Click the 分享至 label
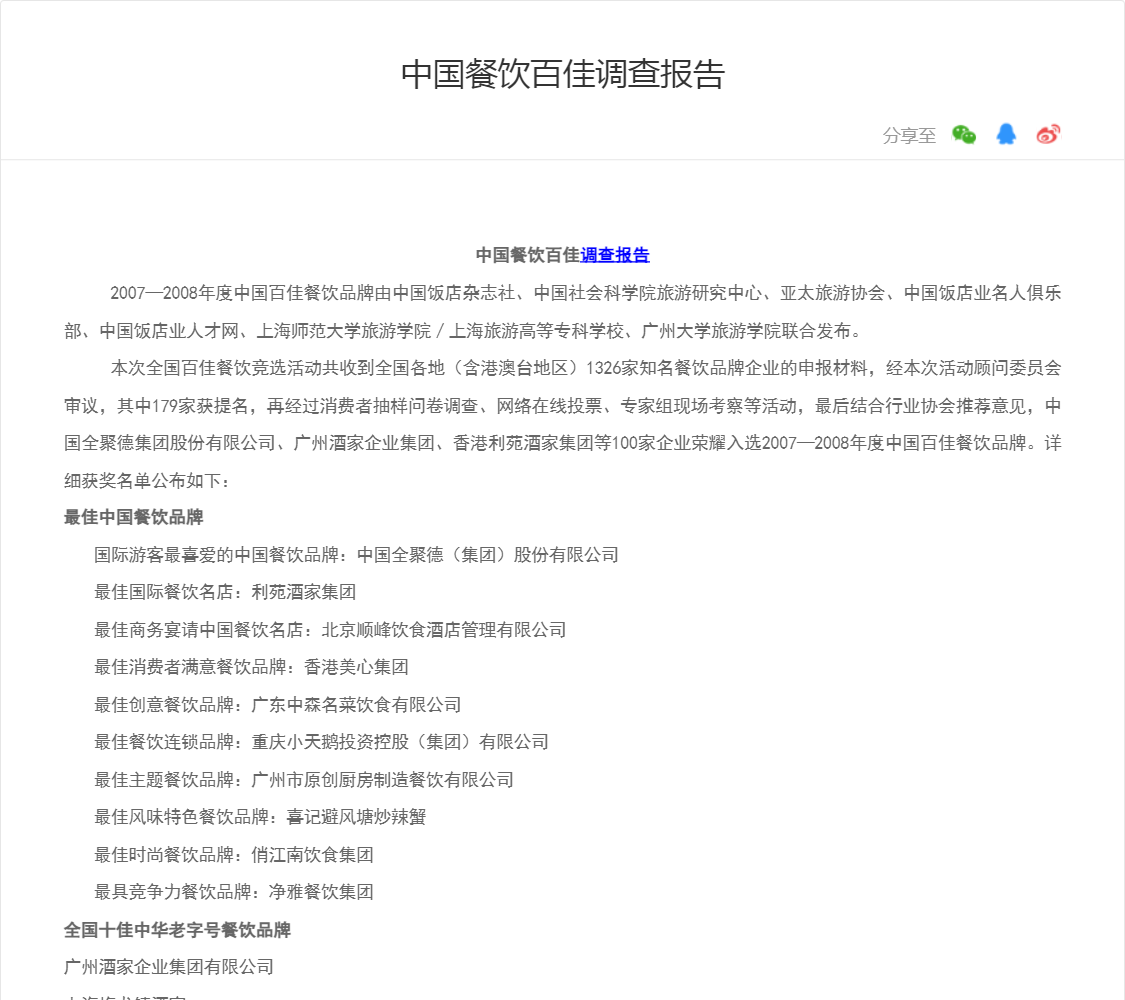1125x1000 pixels. 909,136
